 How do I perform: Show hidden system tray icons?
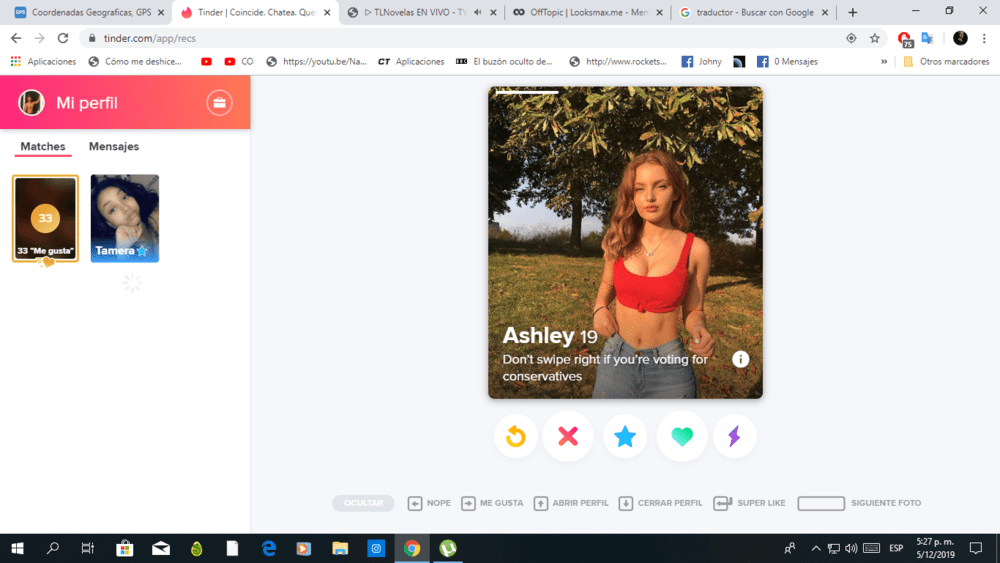[x=816, y=548]
